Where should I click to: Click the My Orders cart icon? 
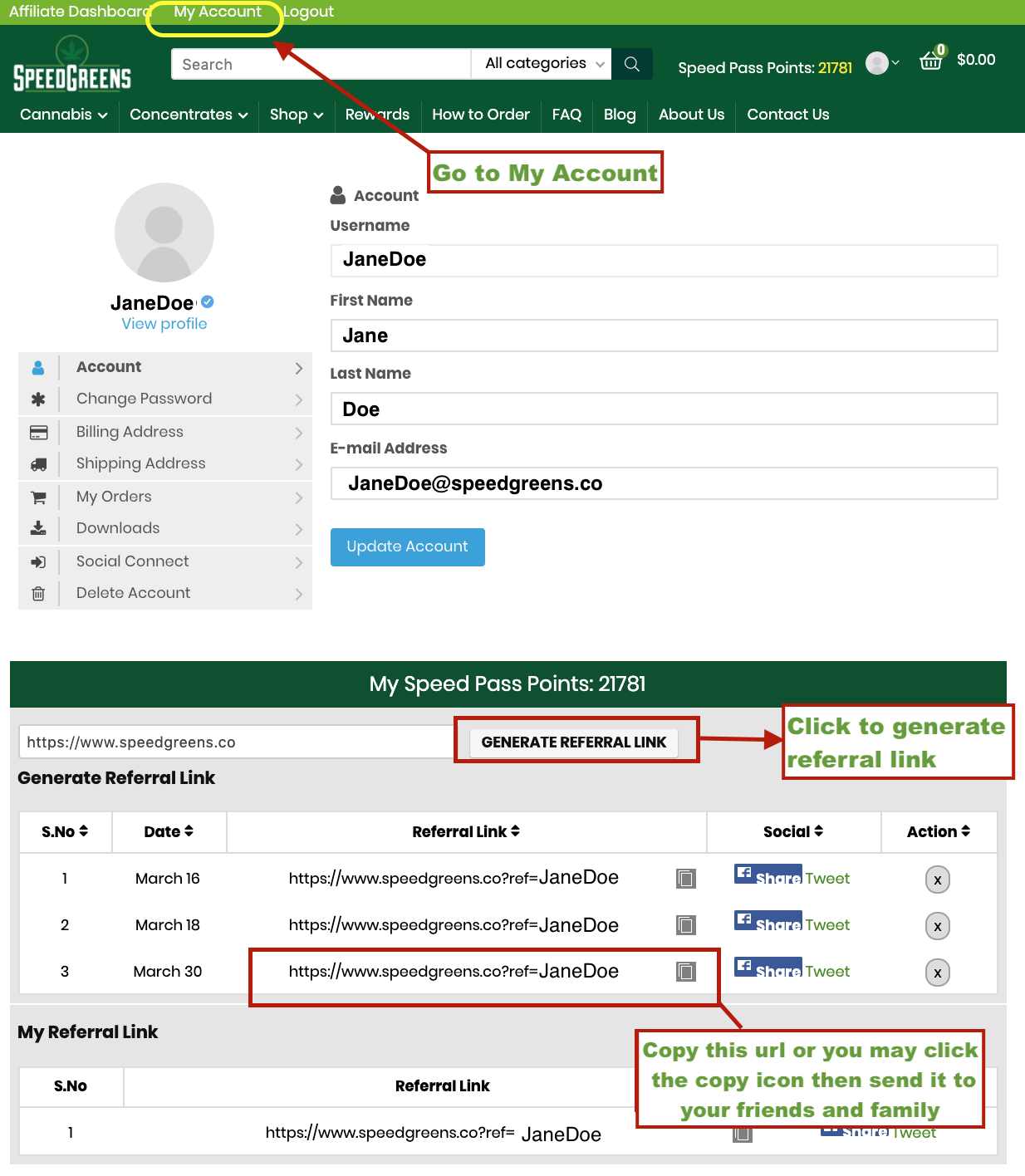[38, 497]
